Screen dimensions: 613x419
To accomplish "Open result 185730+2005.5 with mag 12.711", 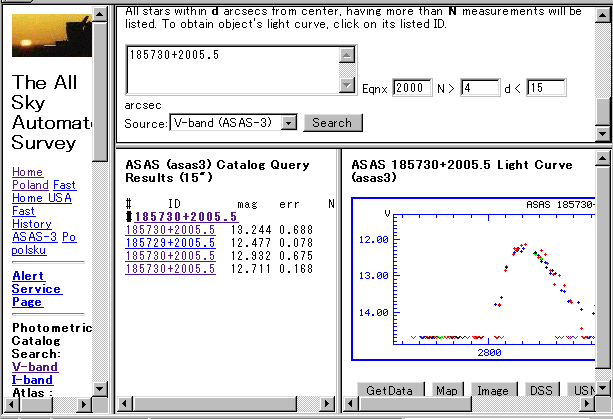I will coord(170,269).
